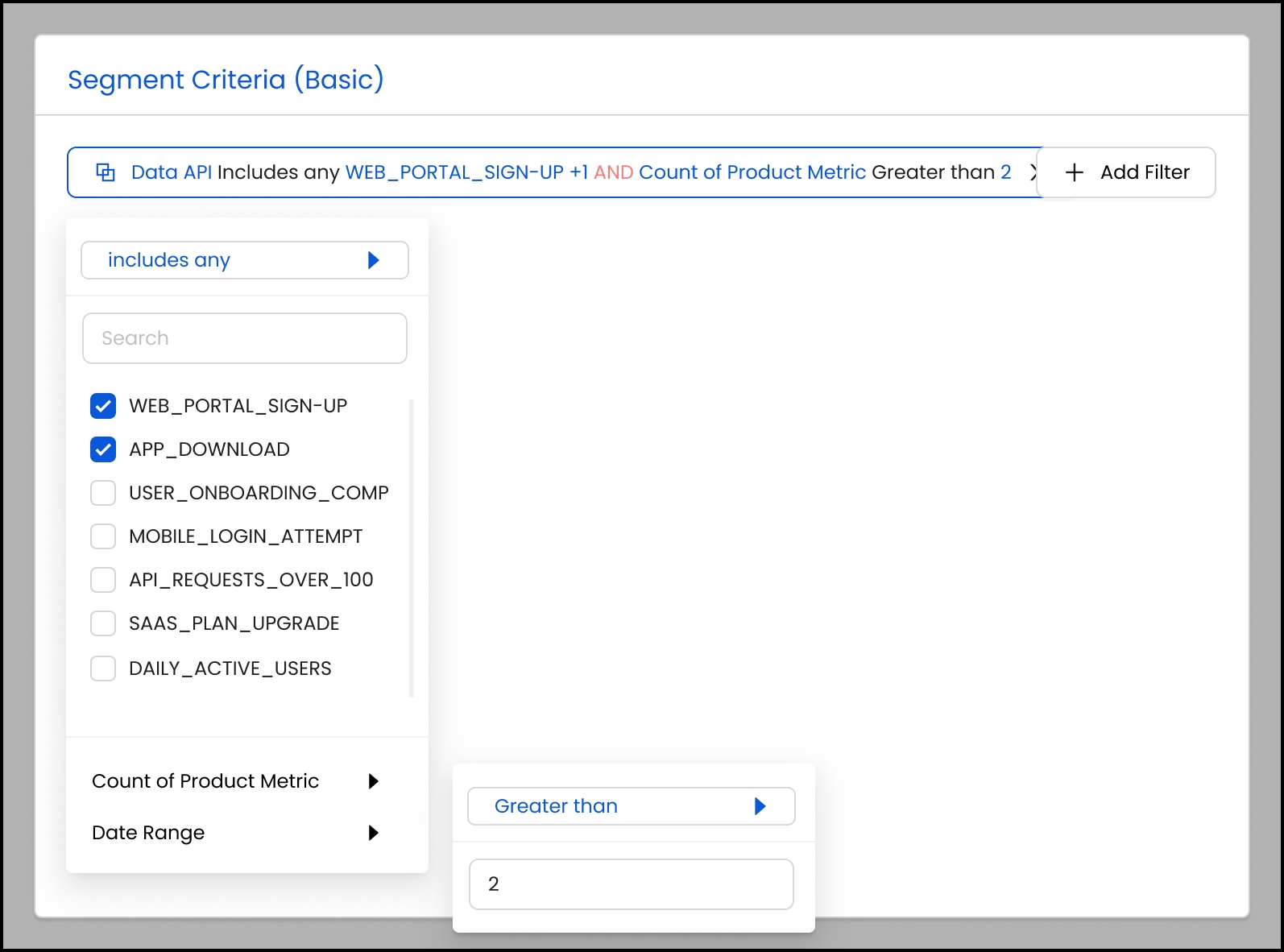
Task: Uncheck the APP_DOWNLOAD checkbox
Action: click(103, 449)
